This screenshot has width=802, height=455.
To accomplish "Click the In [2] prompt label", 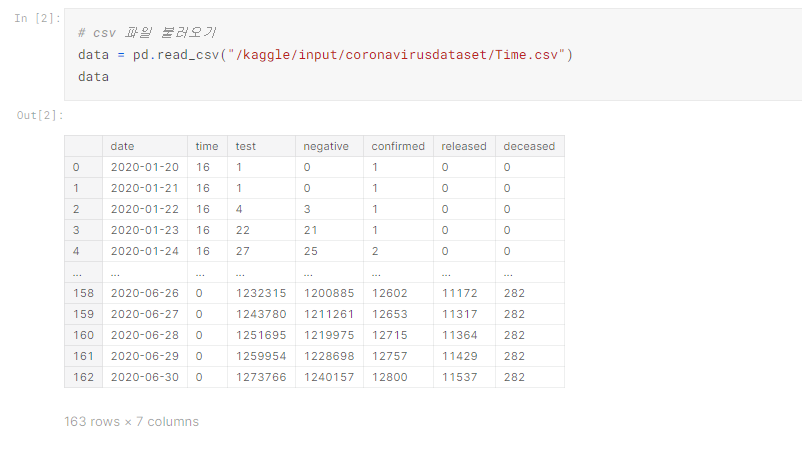I will tap(37, 18).
